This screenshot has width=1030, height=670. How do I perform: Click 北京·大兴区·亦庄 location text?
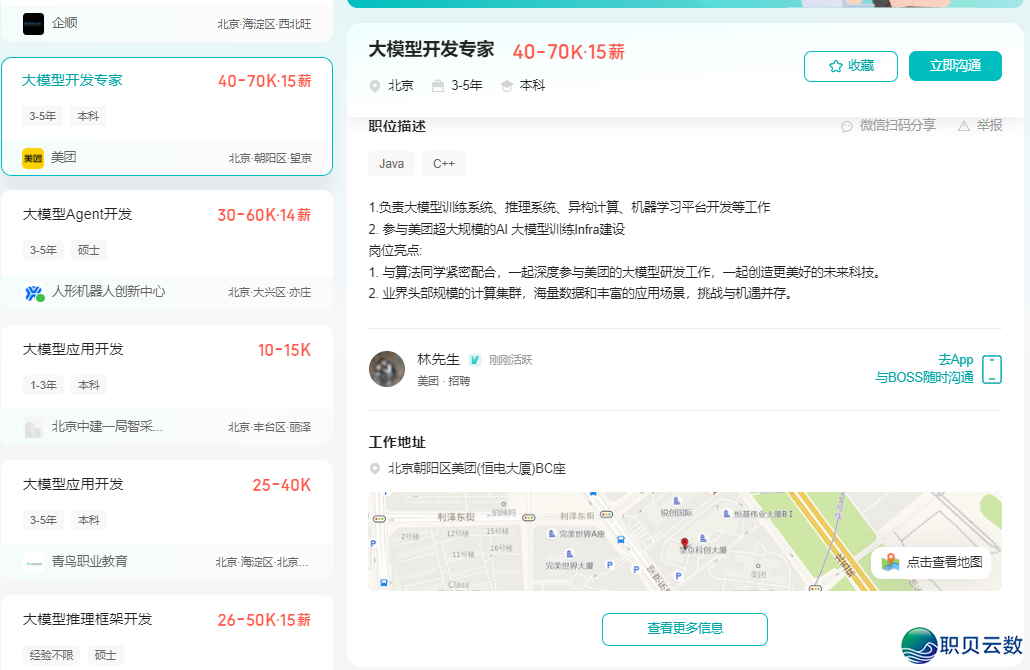(x=269, y=292)
